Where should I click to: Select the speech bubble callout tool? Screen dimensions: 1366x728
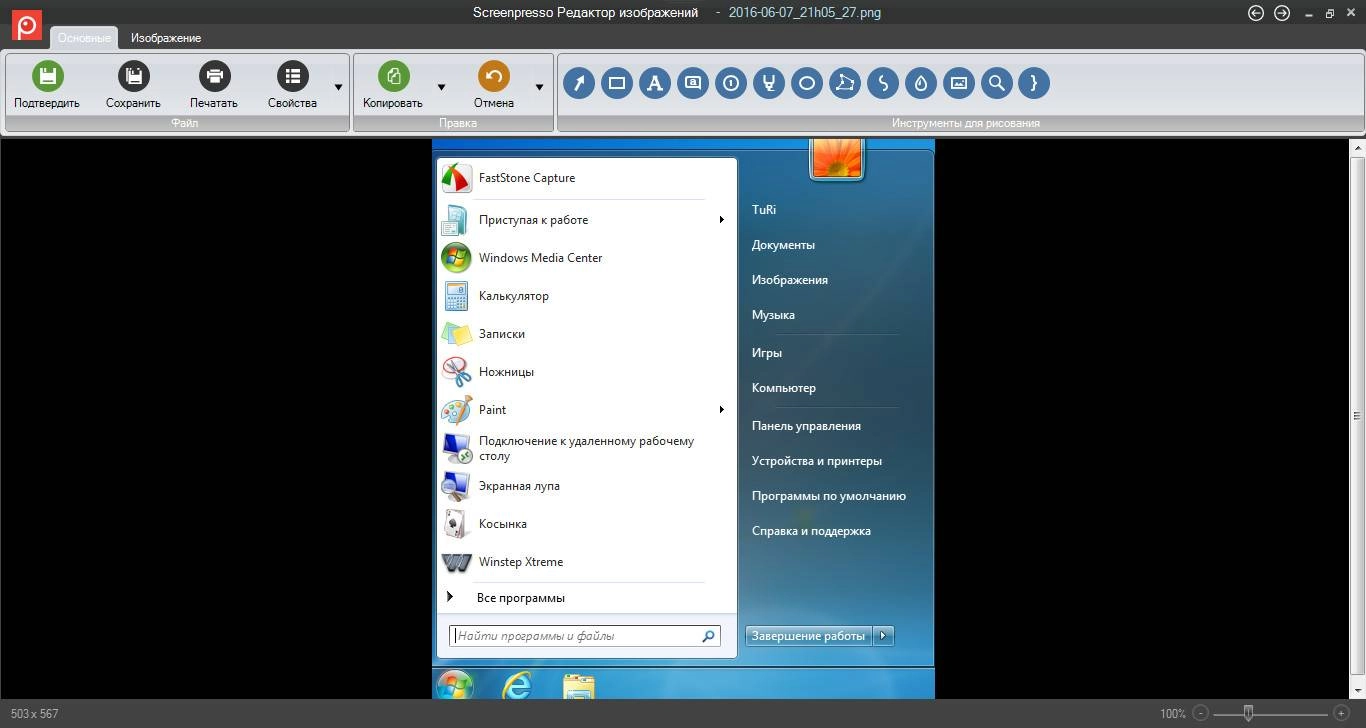pos(693,83)
